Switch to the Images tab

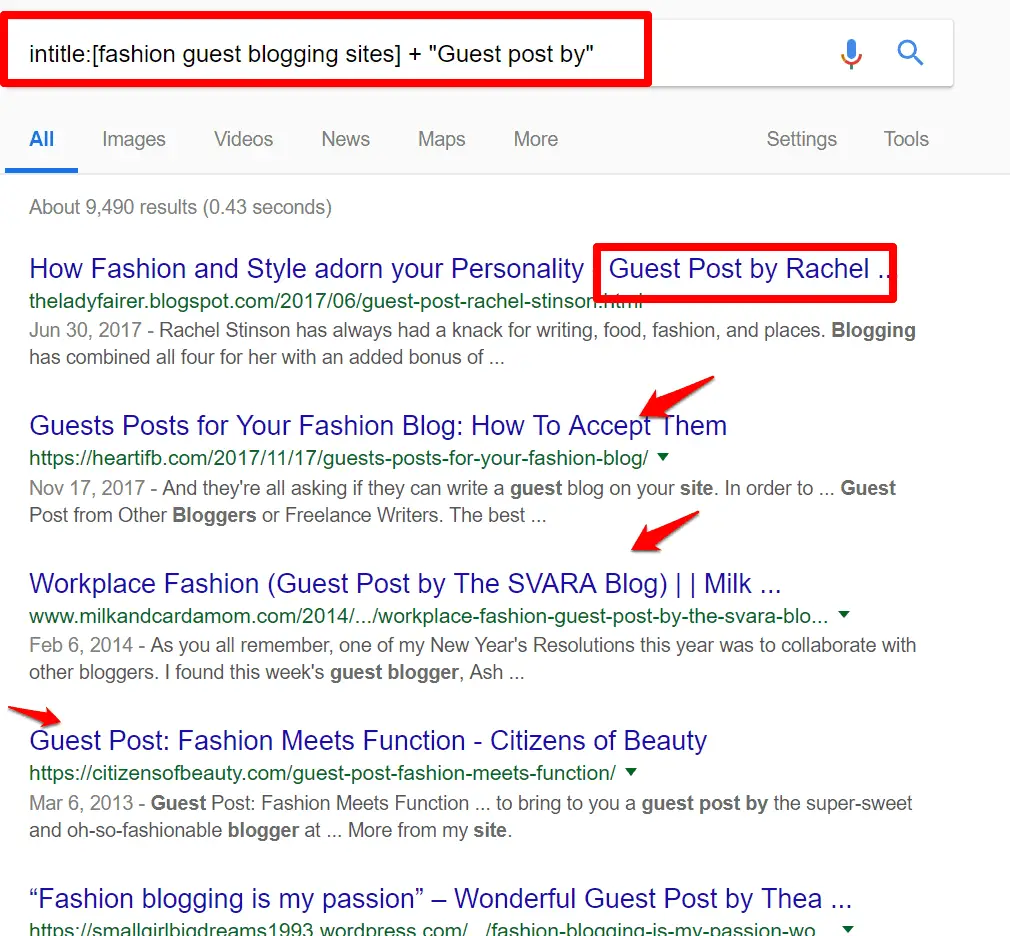pyautogui.click(x=134, y=139)
